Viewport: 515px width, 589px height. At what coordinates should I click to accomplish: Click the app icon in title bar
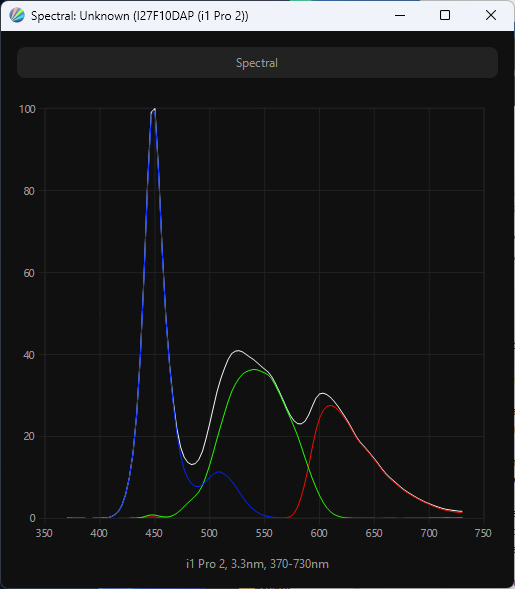(17, 16)
